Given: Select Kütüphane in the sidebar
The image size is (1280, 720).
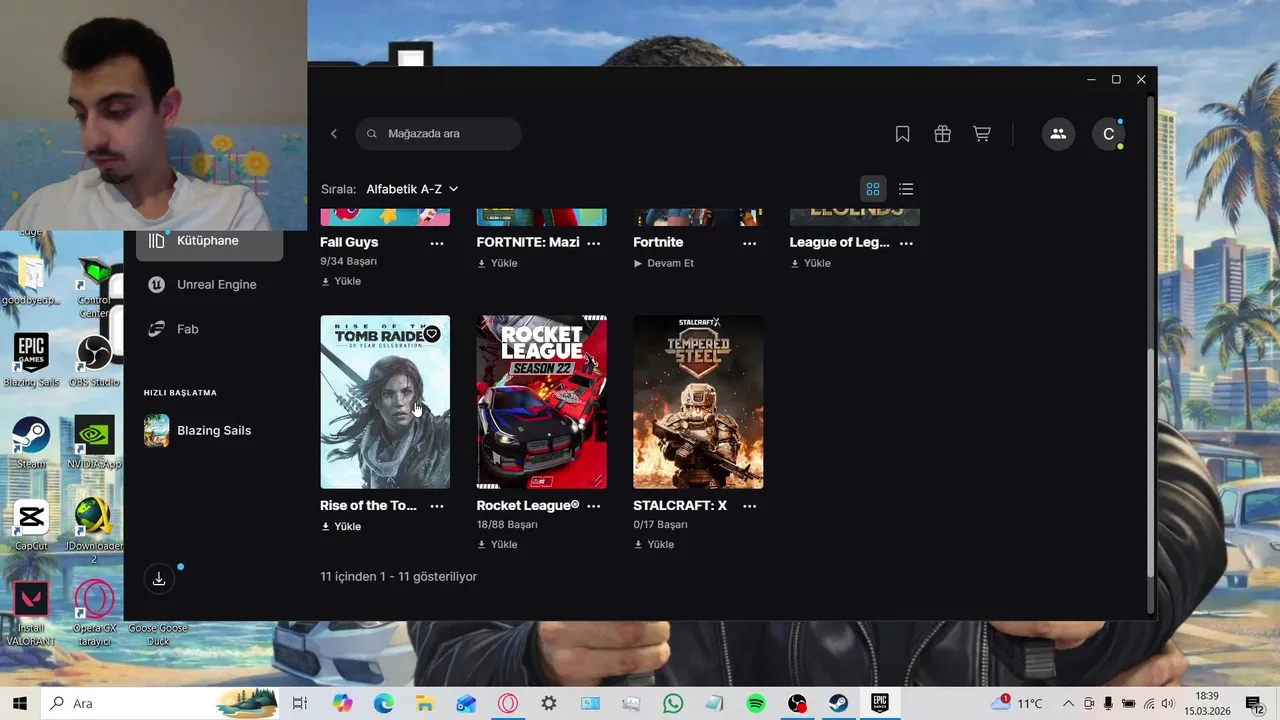Looking at the screenshot, I should pos(209,241).
